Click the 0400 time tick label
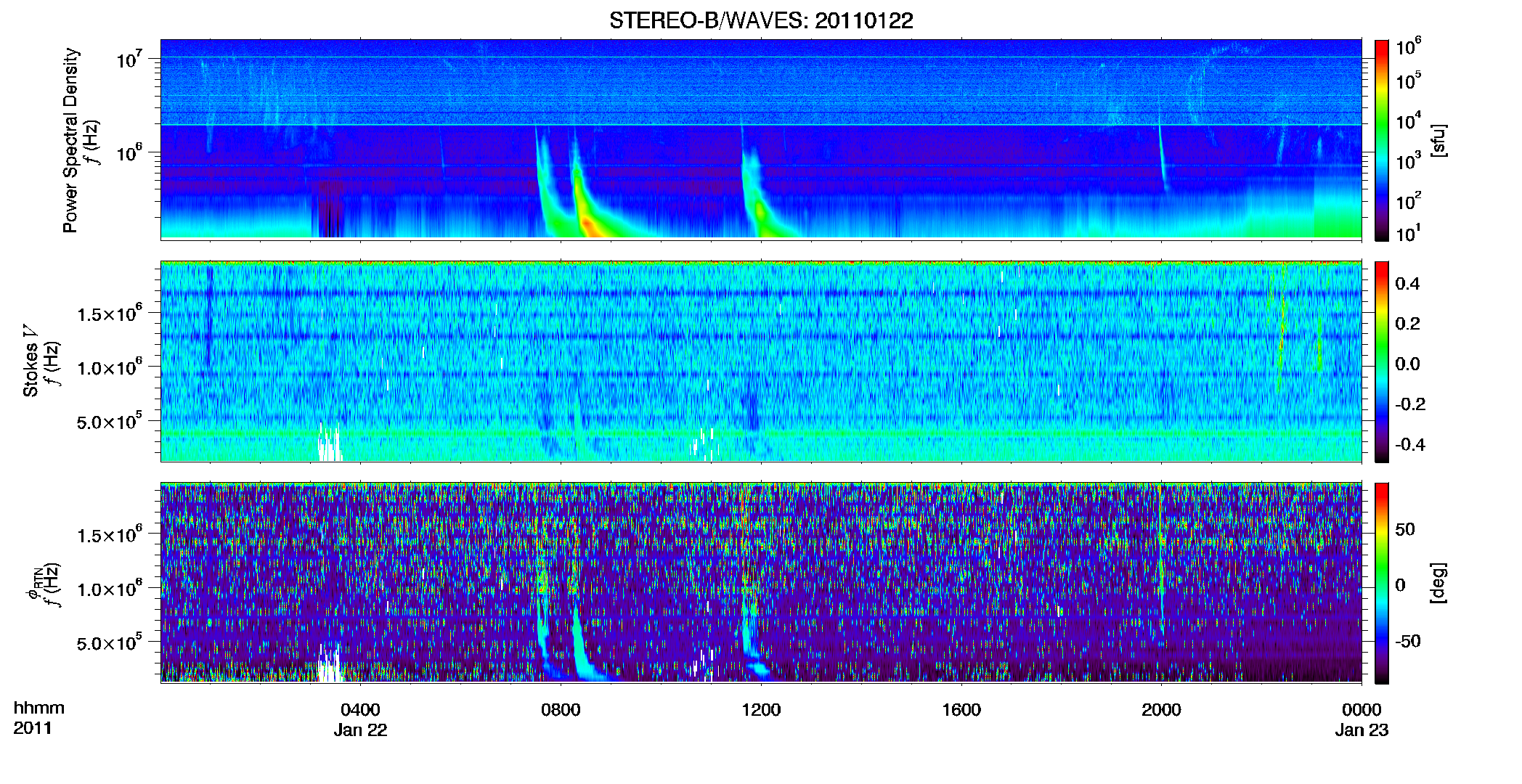1522x784 pixels. [360, 710]
